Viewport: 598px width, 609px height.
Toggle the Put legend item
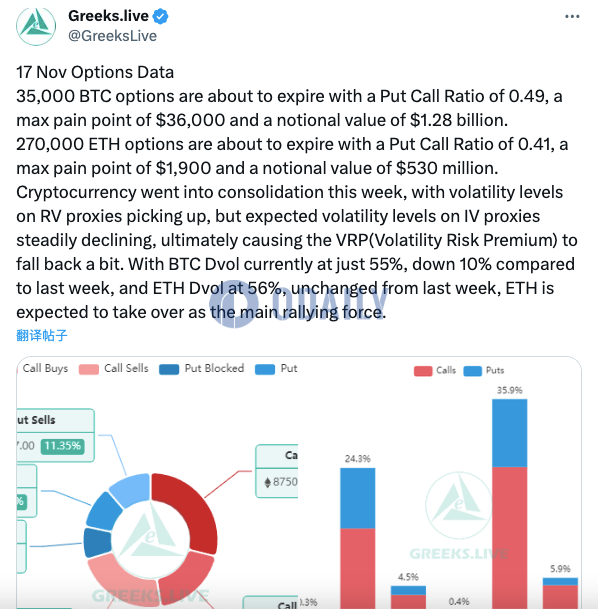tap(276, 369)
